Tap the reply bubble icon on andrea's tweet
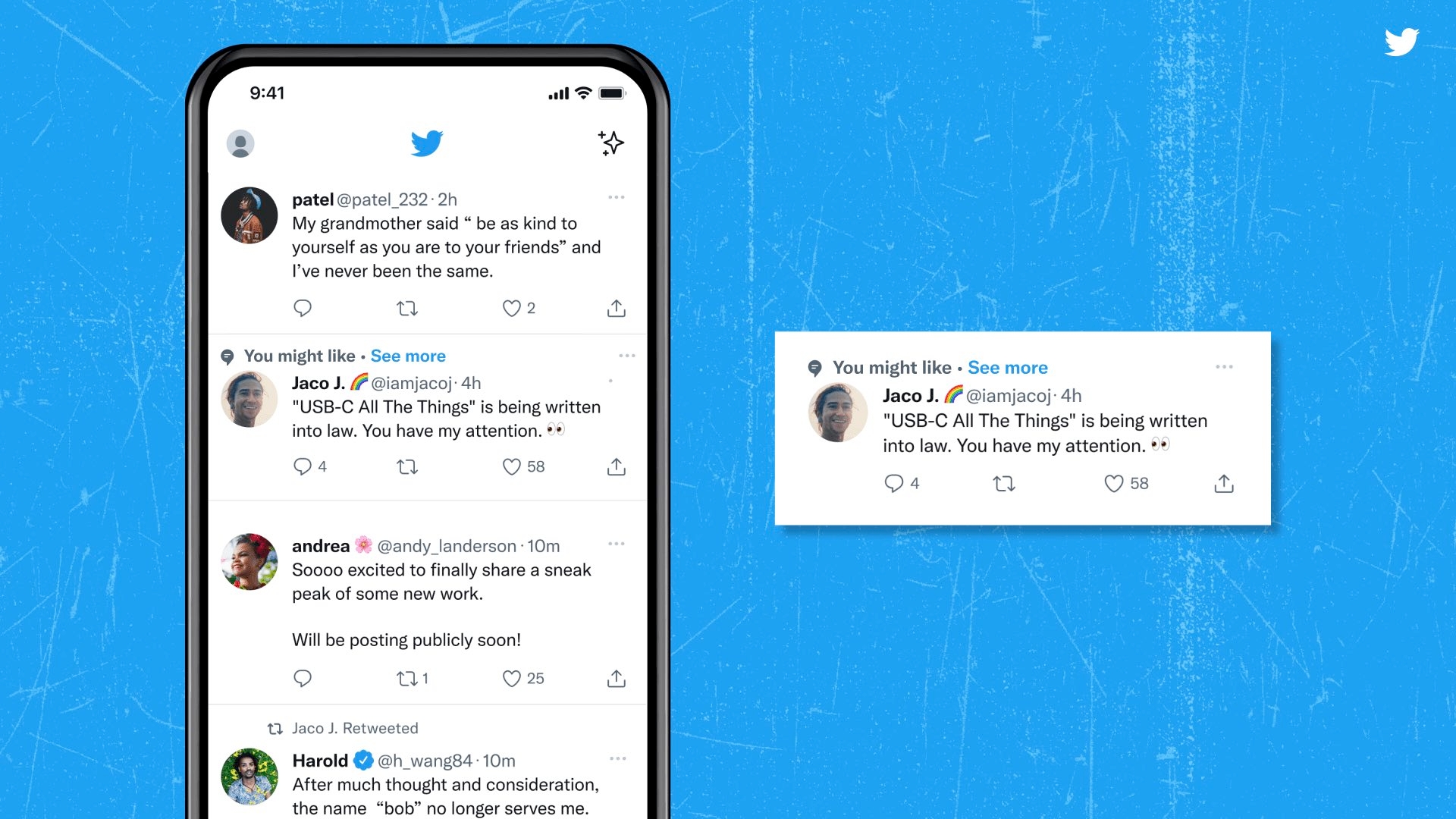The height and width of the screenshot is (819, 1456). 303,676
